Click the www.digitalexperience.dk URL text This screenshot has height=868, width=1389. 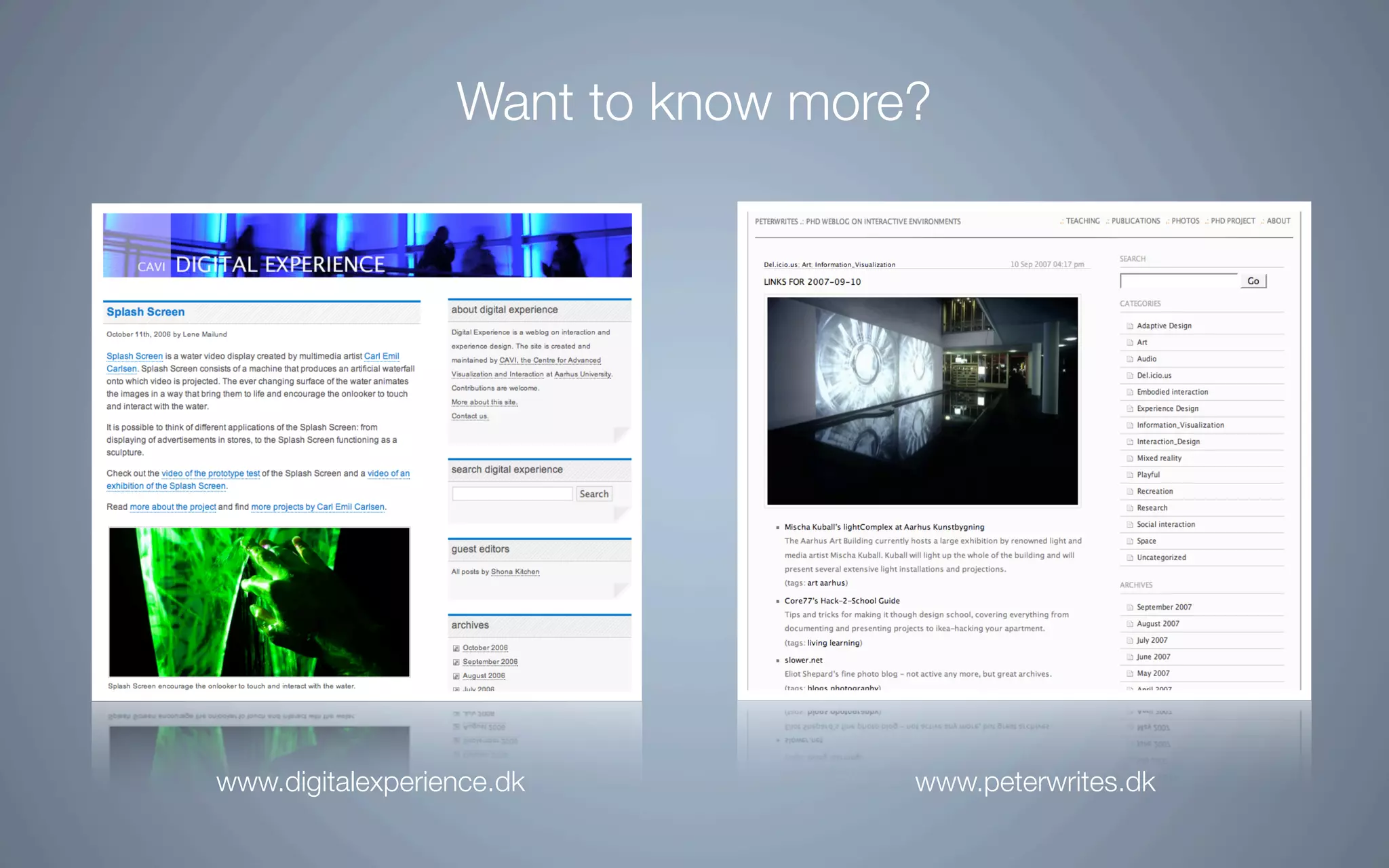click(x=370, y=782)
